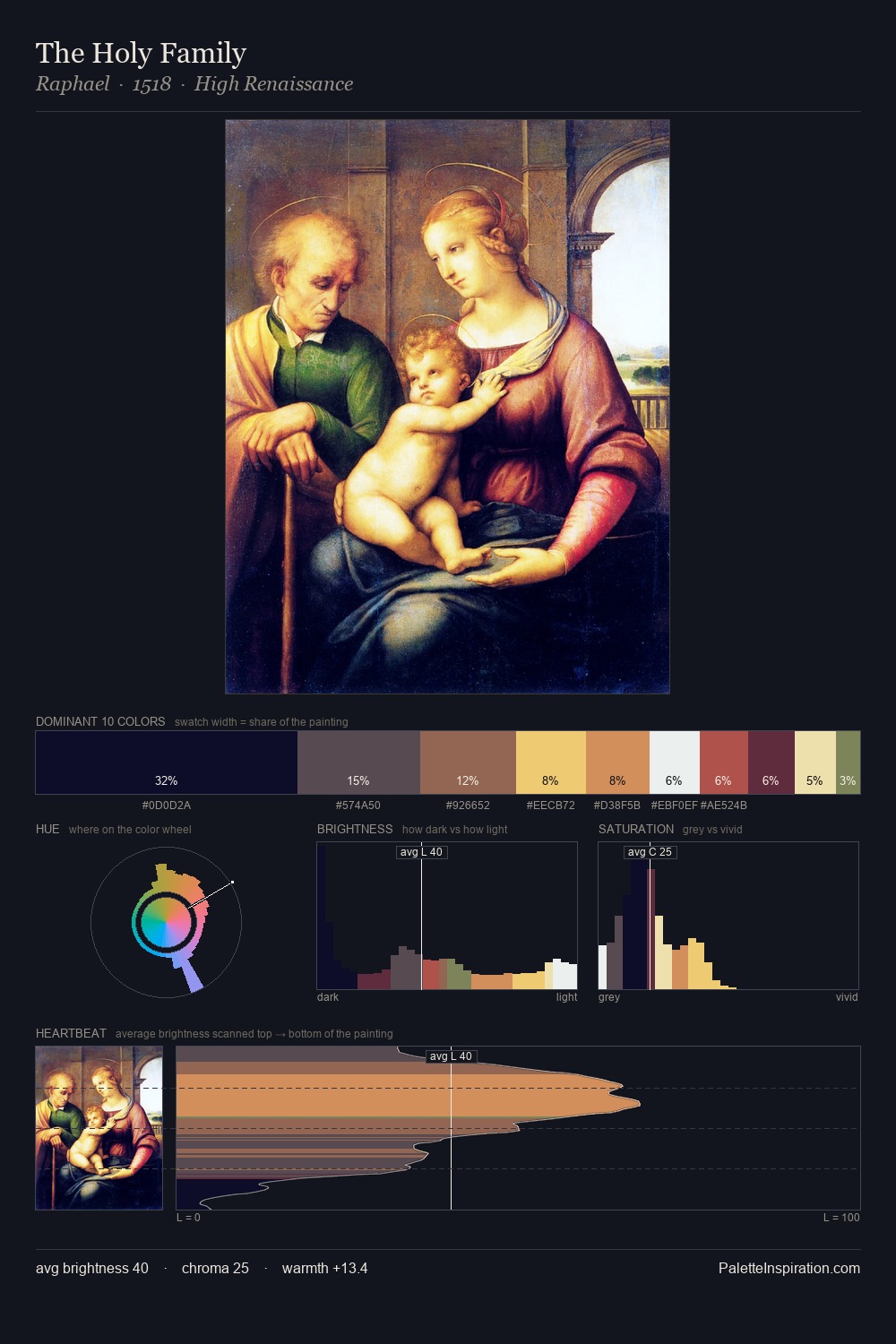Click the #EECB72 hex code label

coord(551,806)
